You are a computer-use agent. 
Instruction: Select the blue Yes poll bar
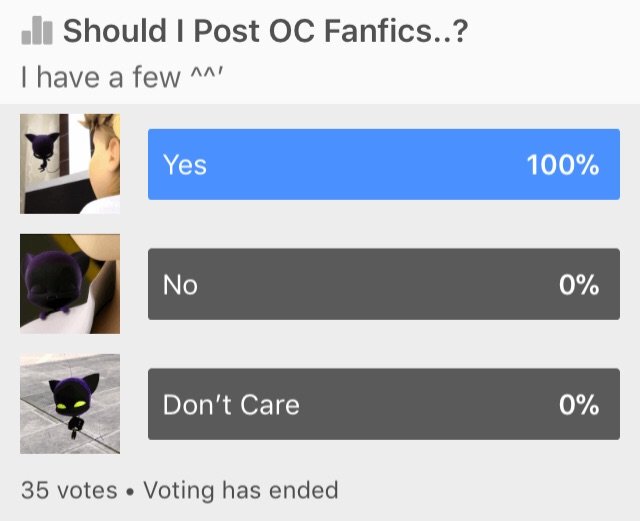pos(384,165)
